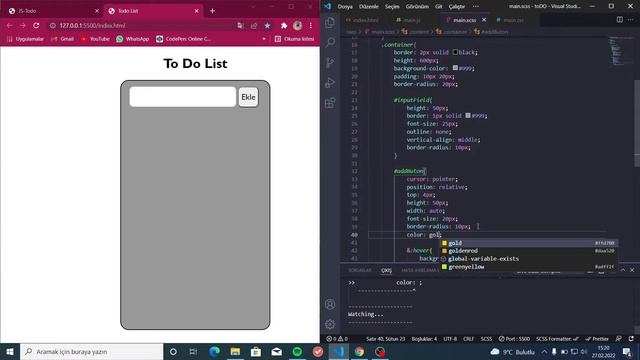Viewport: 640px width, 360px height.
Task: Maximize the panel with the chevron up
Action: click(x=623, y=270)
